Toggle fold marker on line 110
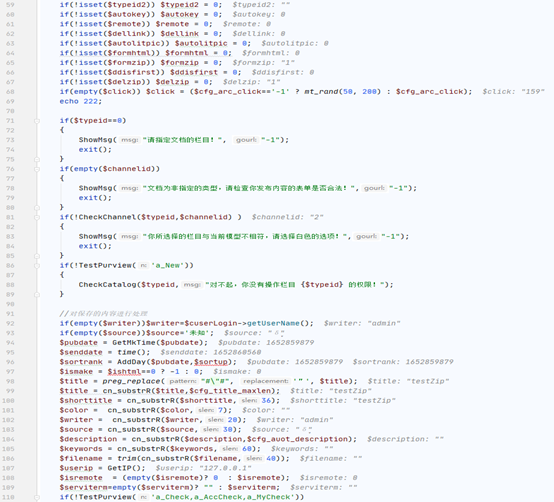The height and width of the screenshot is (502, 554). click(x=37, y=497)
